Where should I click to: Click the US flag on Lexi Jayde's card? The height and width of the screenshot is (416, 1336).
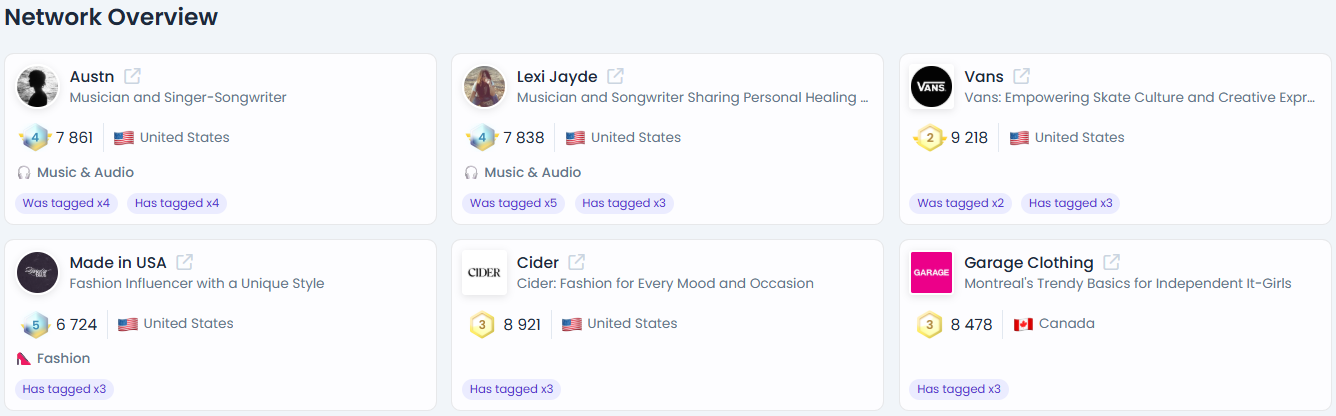575,138
